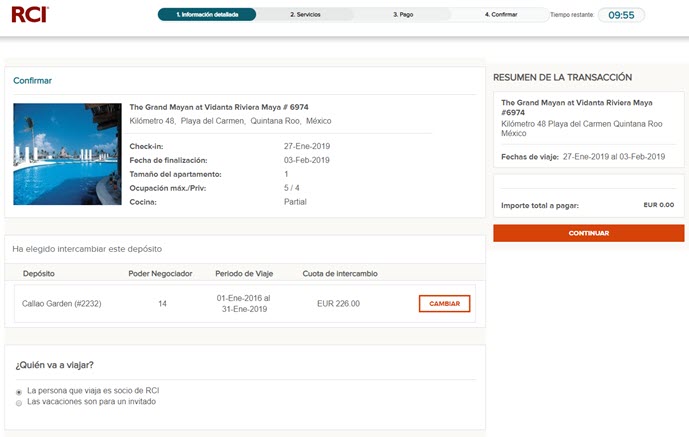Click the address Kilómetro 48, Playa del Carmen
The width and height of the screenshot is (689, 437).
230,121
